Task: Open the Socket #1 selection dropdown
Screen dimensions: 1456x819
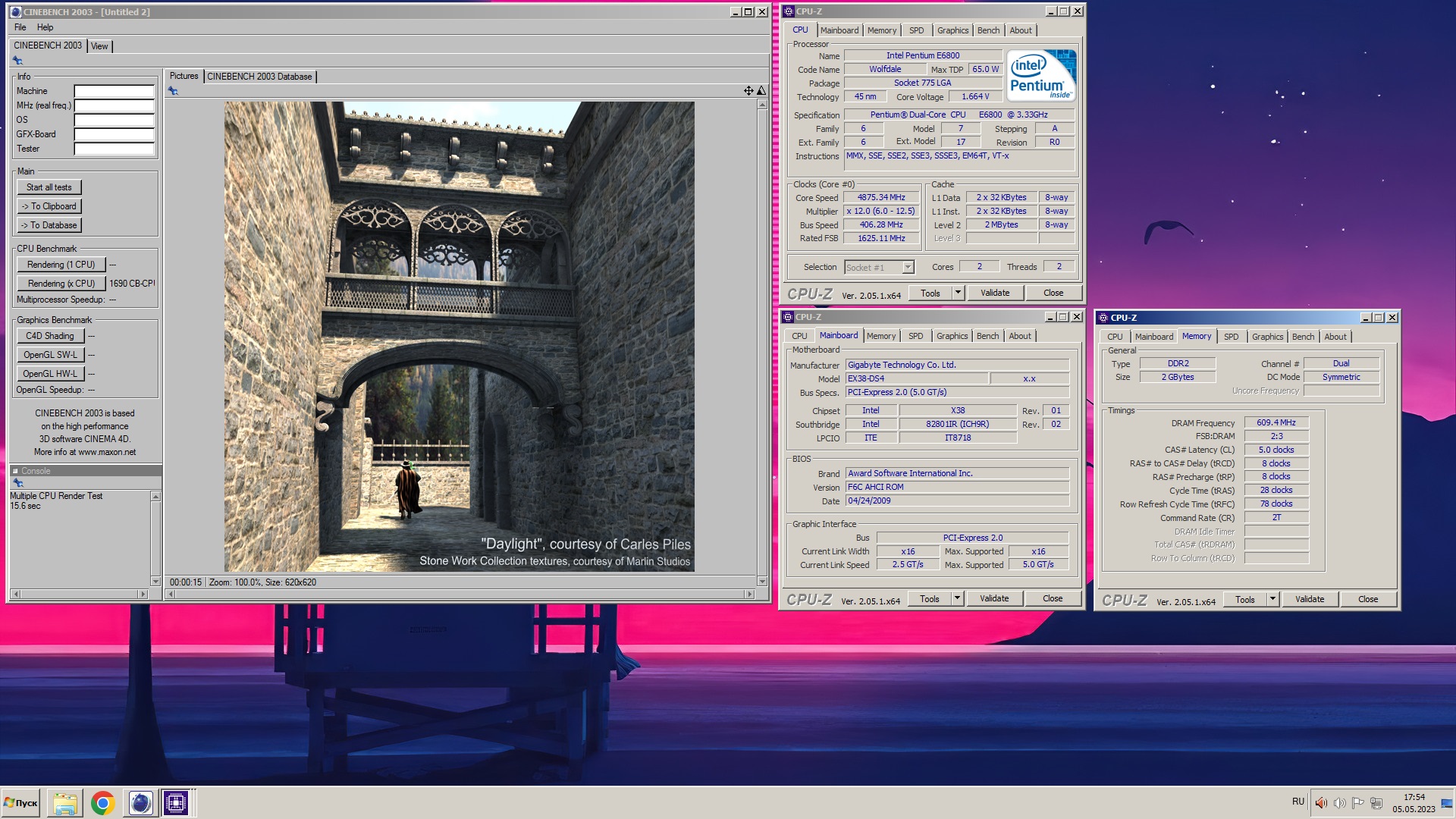Action: click(x=908, y=268)
